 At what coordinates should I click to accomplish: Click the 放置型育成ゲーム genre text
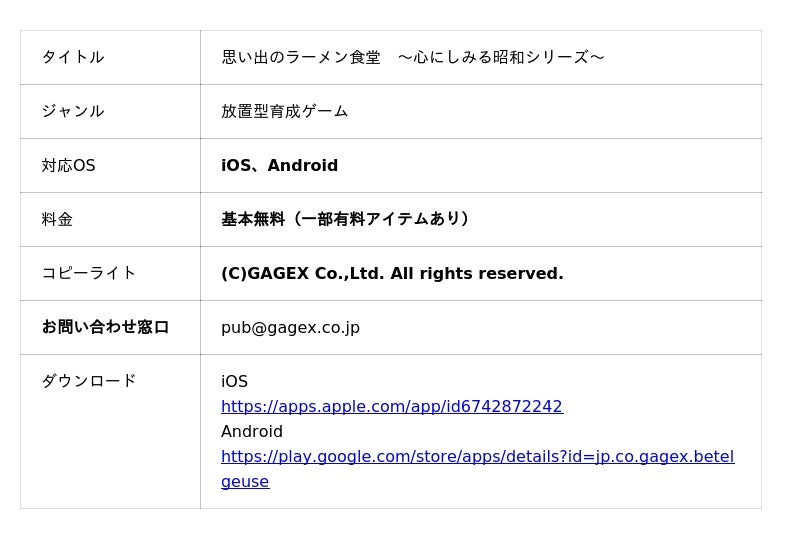coord(285,112)
